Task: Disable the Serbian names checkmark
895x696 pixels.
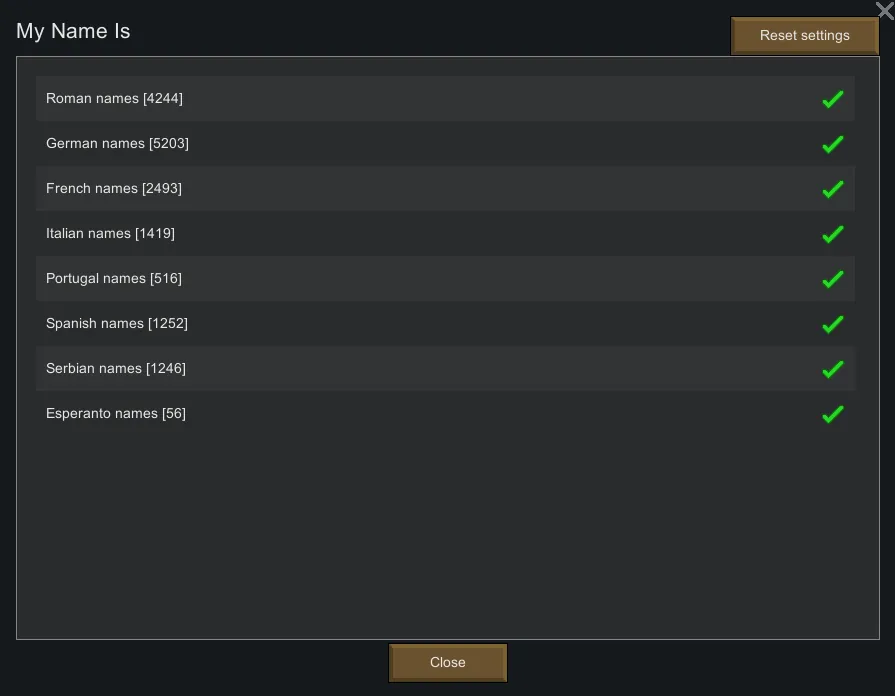Action: click(832, 369)
